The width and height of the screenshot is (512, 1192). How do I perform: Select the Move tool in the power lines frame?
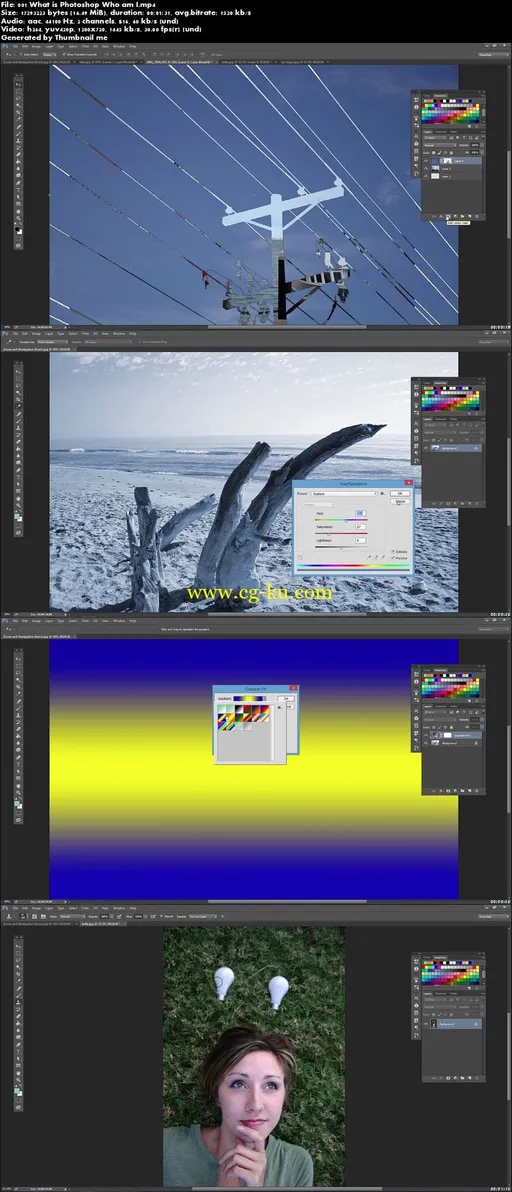click(18, 84)
